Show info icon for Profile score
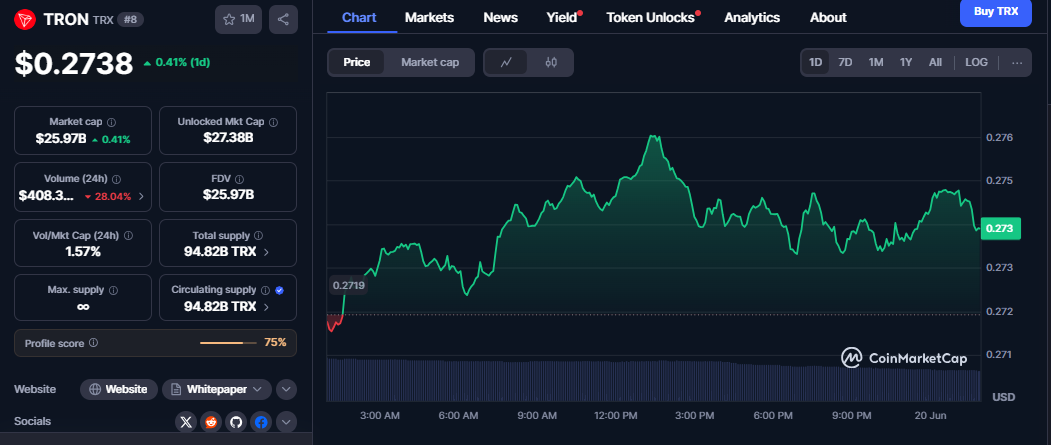The height and width of the screenshot is (445, 1051). (93, 342)
